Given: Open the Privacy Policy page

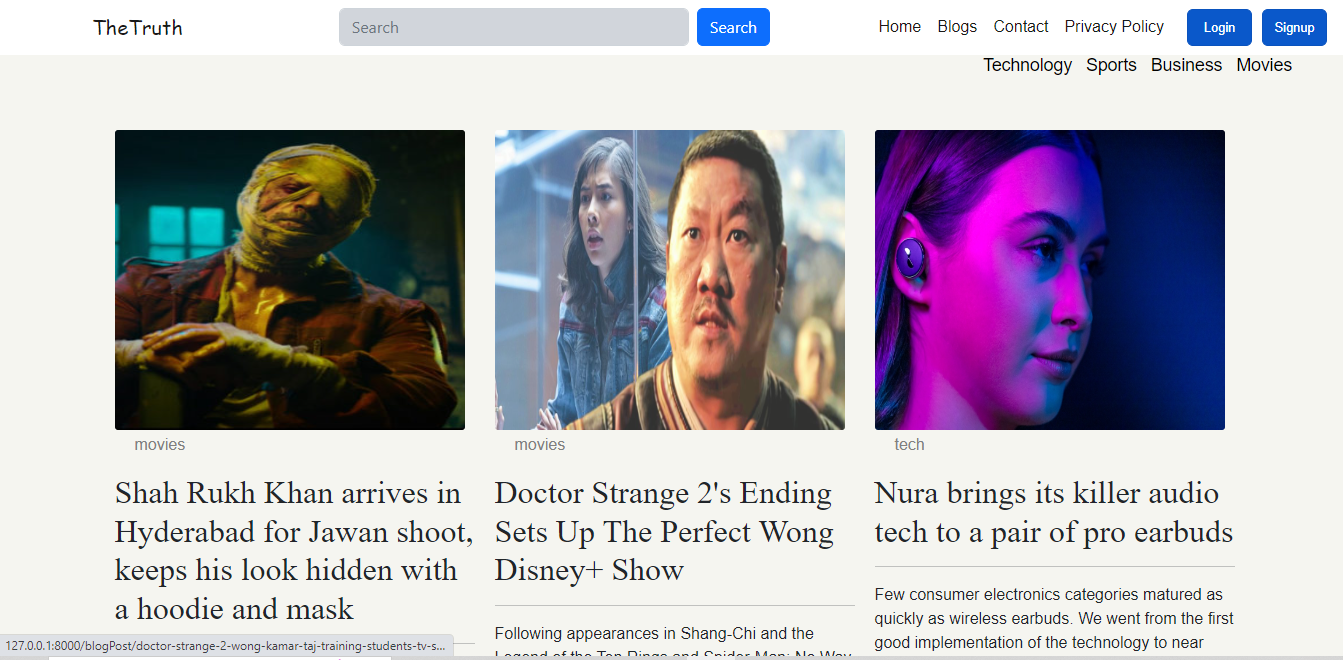Looking at the screenshot, I should point(1114,27).
